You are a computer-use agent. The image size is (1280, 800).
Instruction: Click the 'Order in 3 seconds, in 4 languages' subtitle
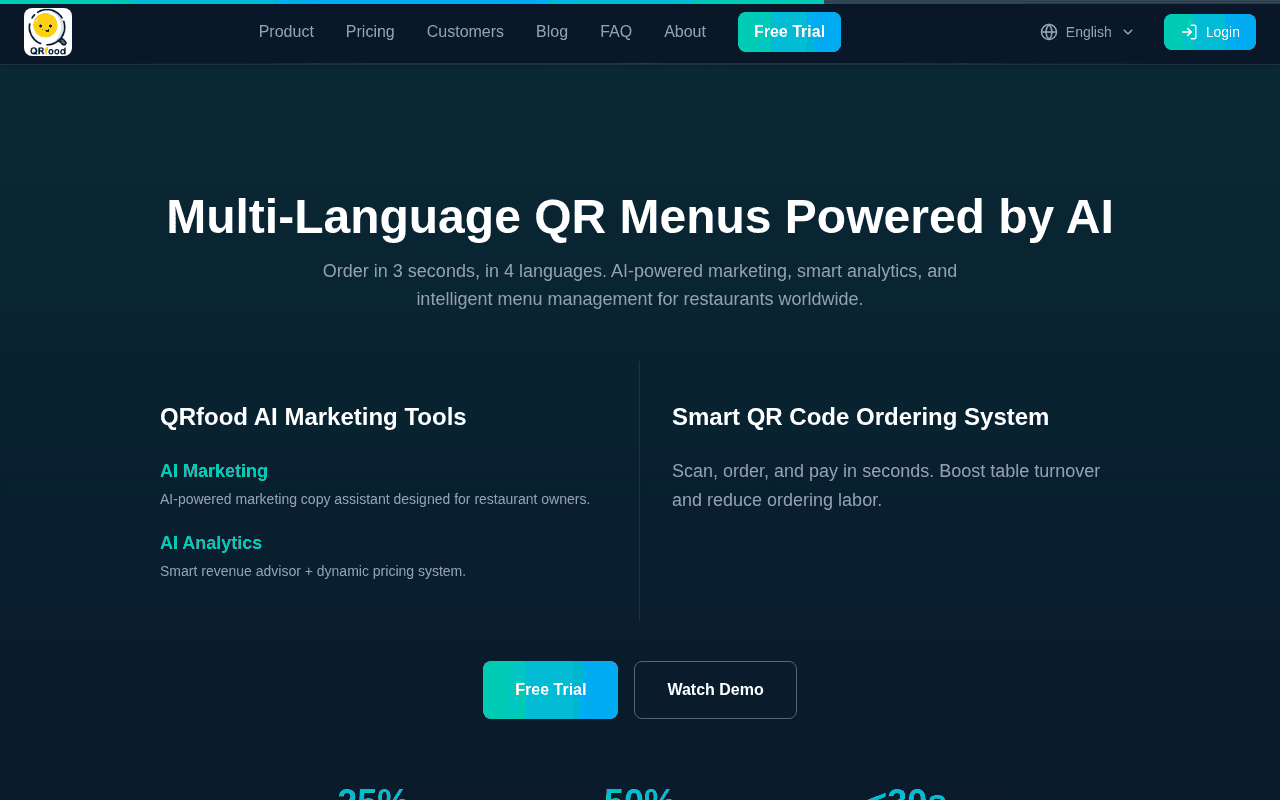(640, 285)
